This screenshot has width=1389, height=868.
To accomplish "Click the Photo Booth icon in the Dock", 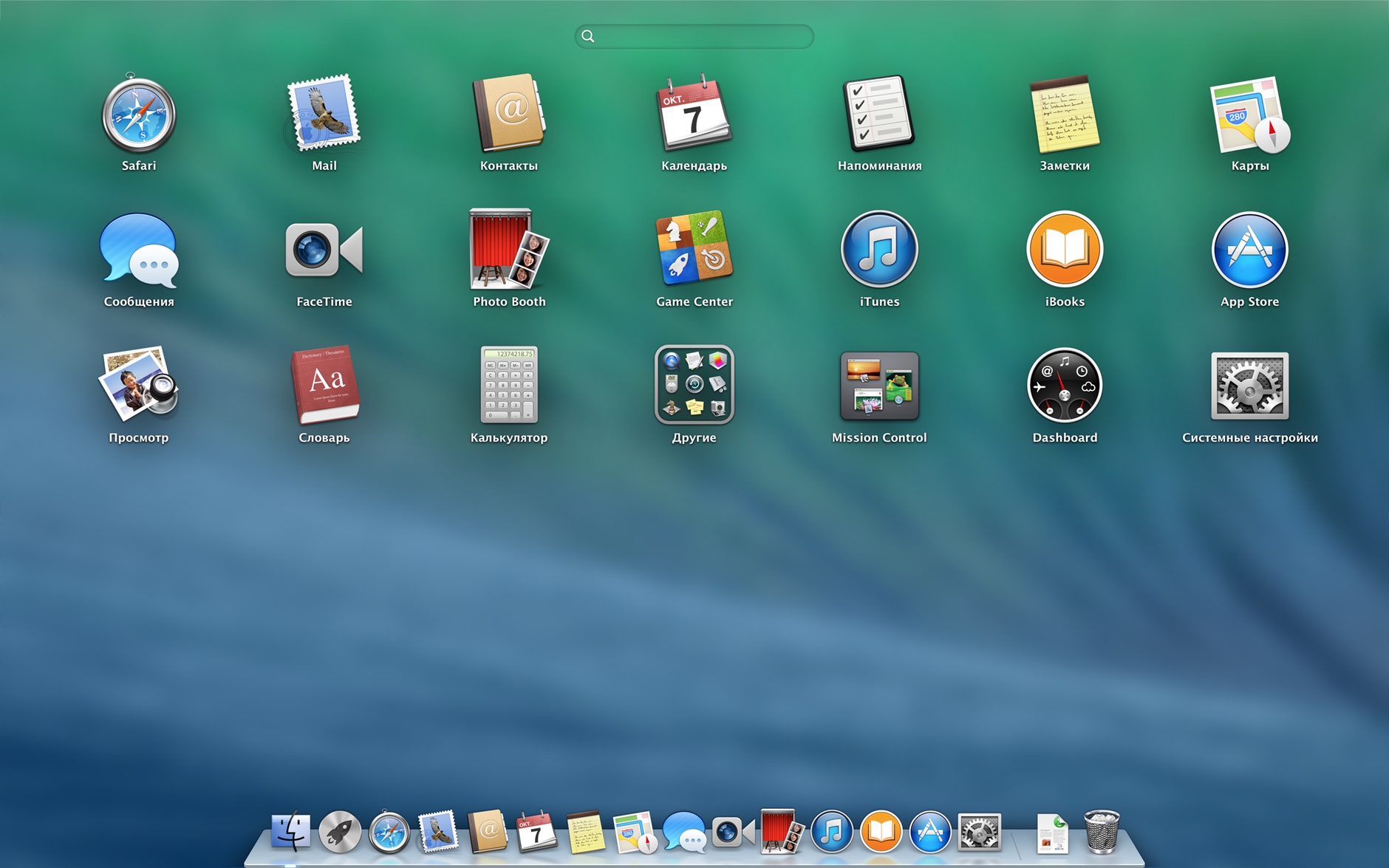I will [782, 832].
